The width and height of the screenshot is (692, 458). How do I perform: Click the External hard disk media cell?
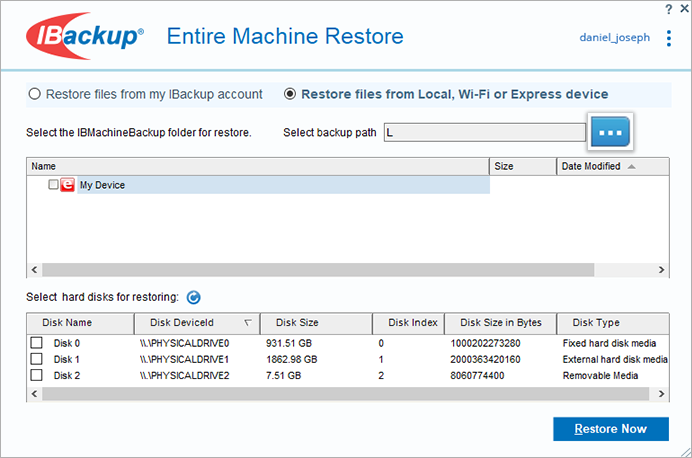(x=615, y=360)
